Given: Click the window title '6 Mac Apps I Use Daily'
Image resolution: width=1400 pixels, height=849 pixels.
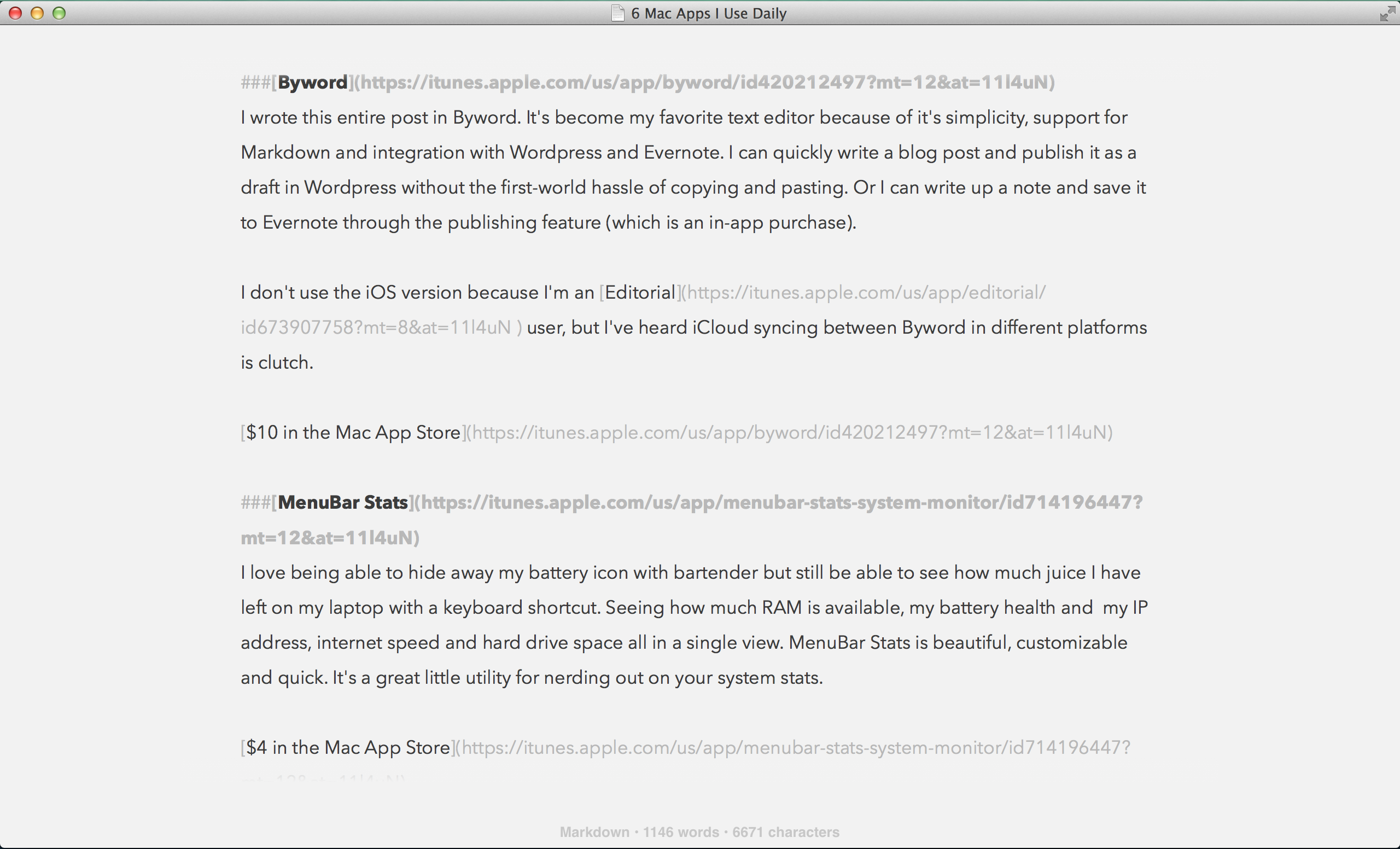Looking at the screenshot, I should 709,13.
